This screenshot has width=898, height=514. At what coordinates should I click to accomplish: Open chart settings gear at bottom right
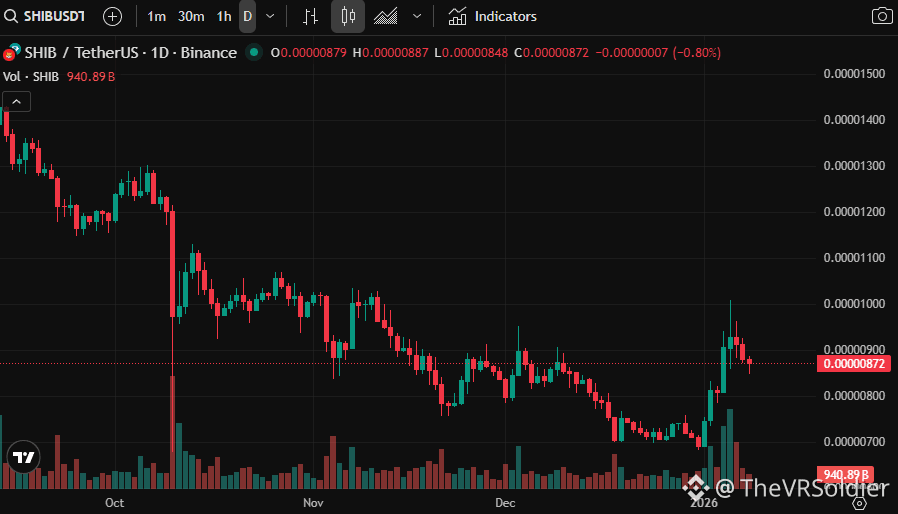[859, 503]
